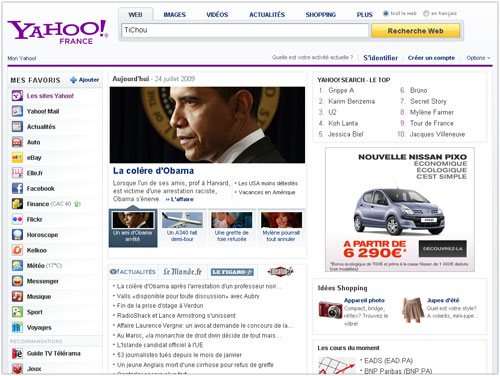The width and height of the screenshot is (500, 376).
Task: Expand the Options dropdown
Action: [478, 58]
